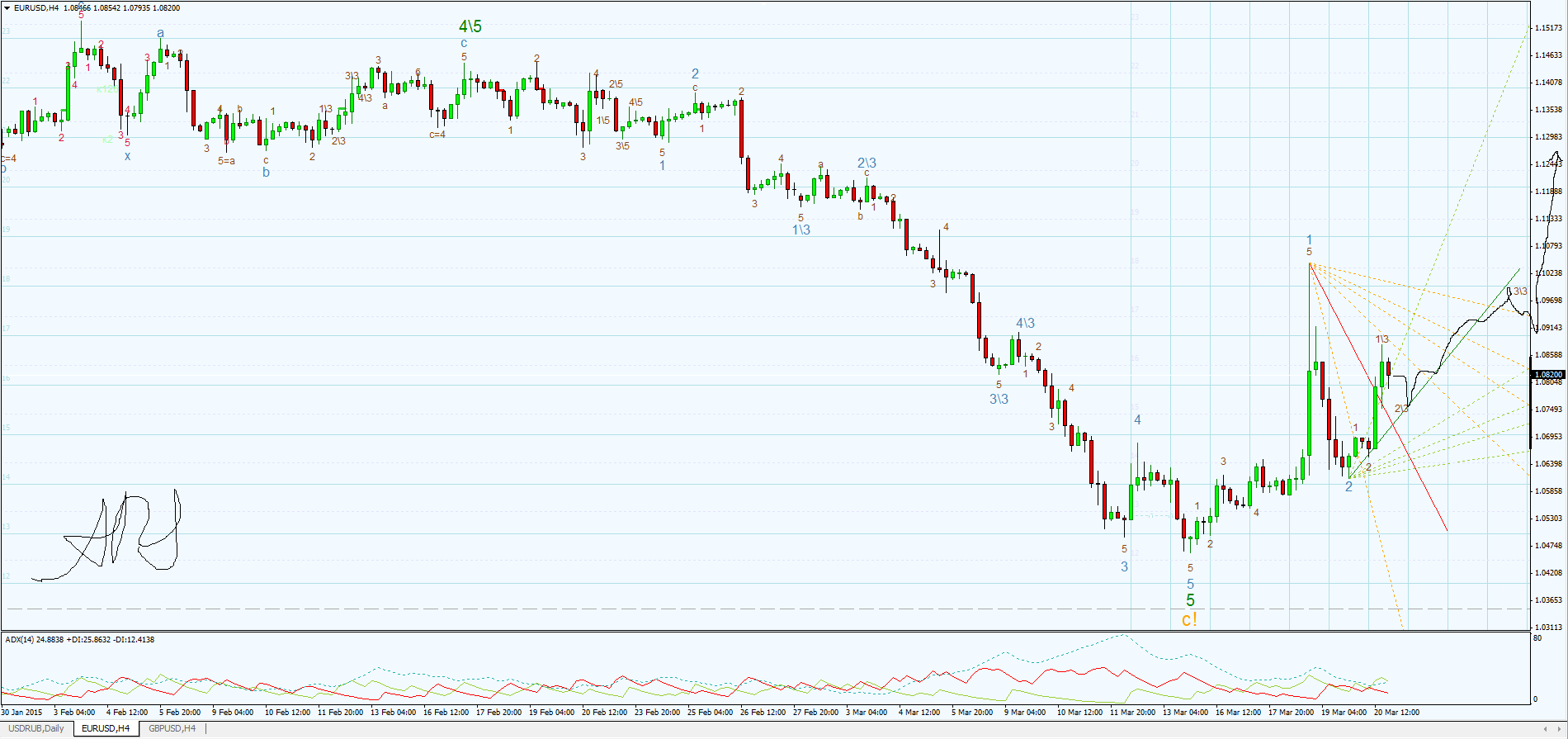Click the ADX scale value 80
This screenshot has height=739, width=1568.
click(1537, 638)
